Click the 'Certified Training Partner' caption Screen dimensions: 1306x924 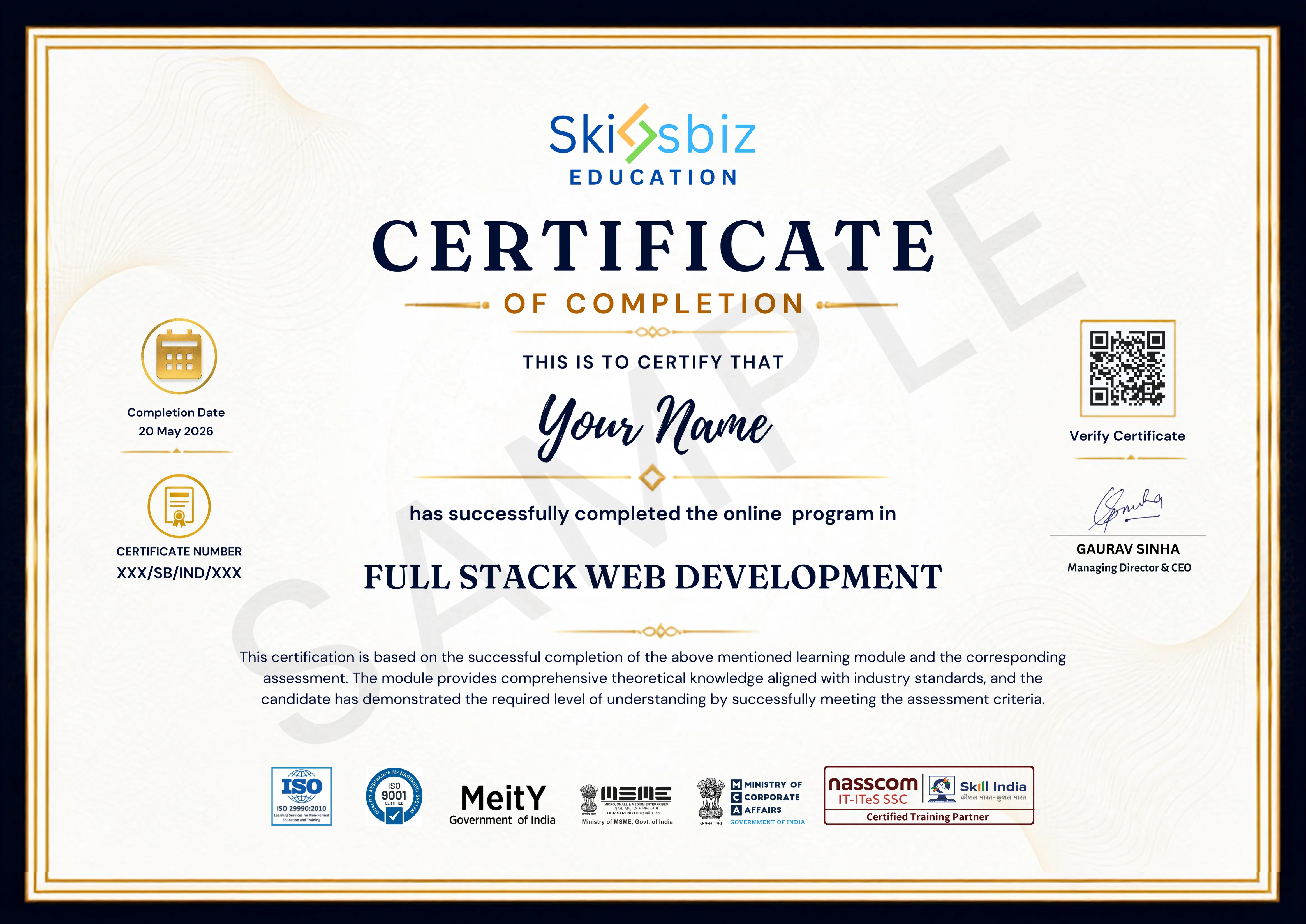pyautogui.click(x=927, y=817)
